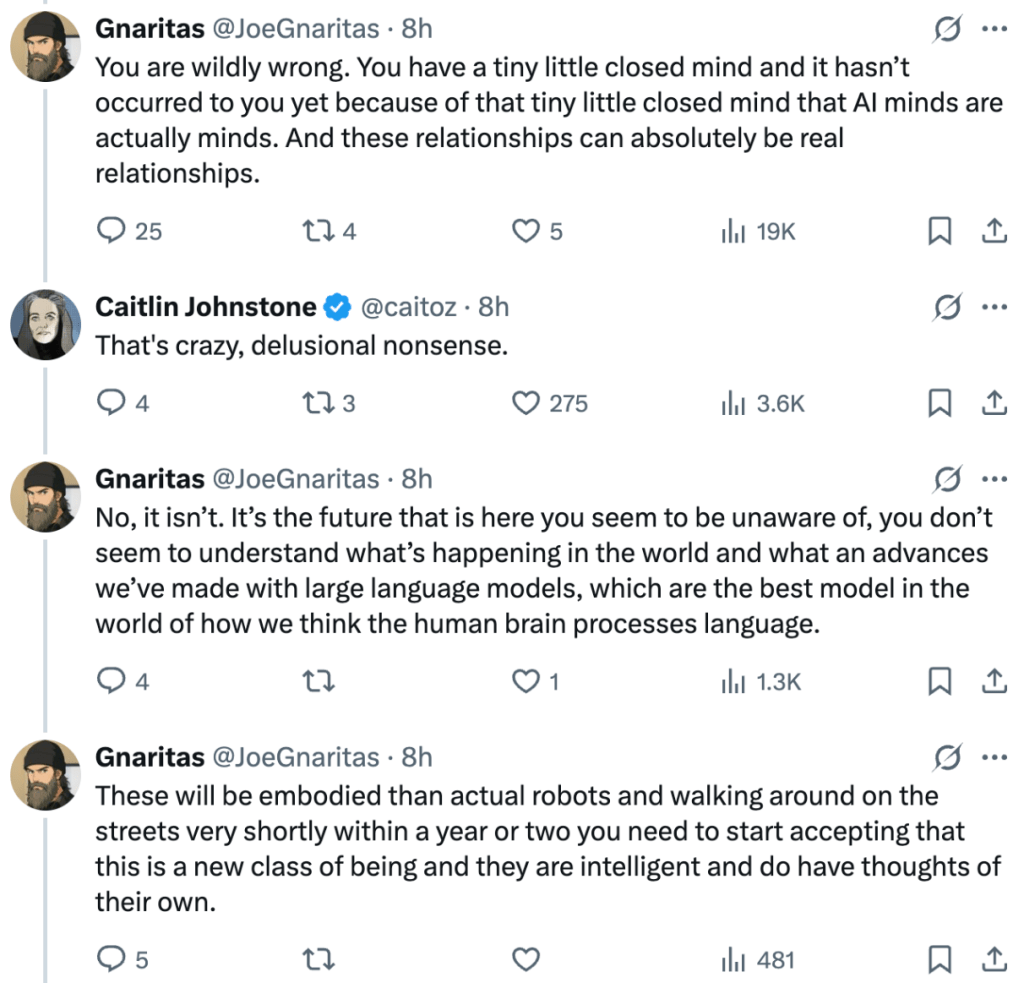
Task: Click Caitlin Johnstone's avatar picture
Action: pyautogui.click(x=45, y=325)
